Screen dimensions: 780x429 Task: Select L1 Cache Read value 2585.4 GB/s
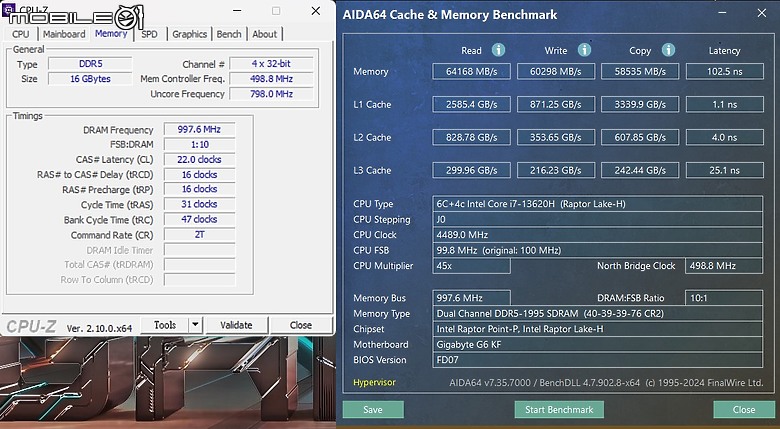[471, 105]
